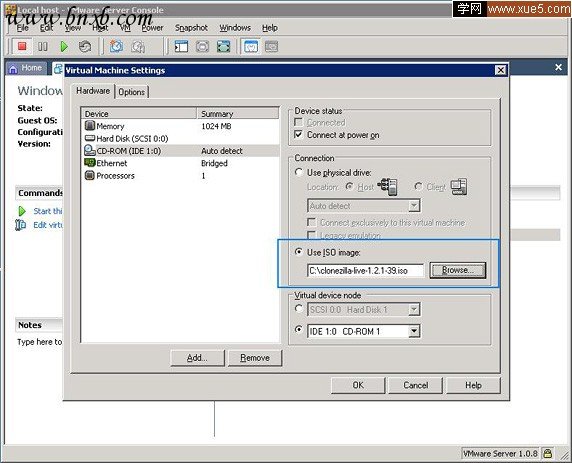Click the Summary View toolbar icon
Viewport: 572px width, 463px height.
[251, 46]
